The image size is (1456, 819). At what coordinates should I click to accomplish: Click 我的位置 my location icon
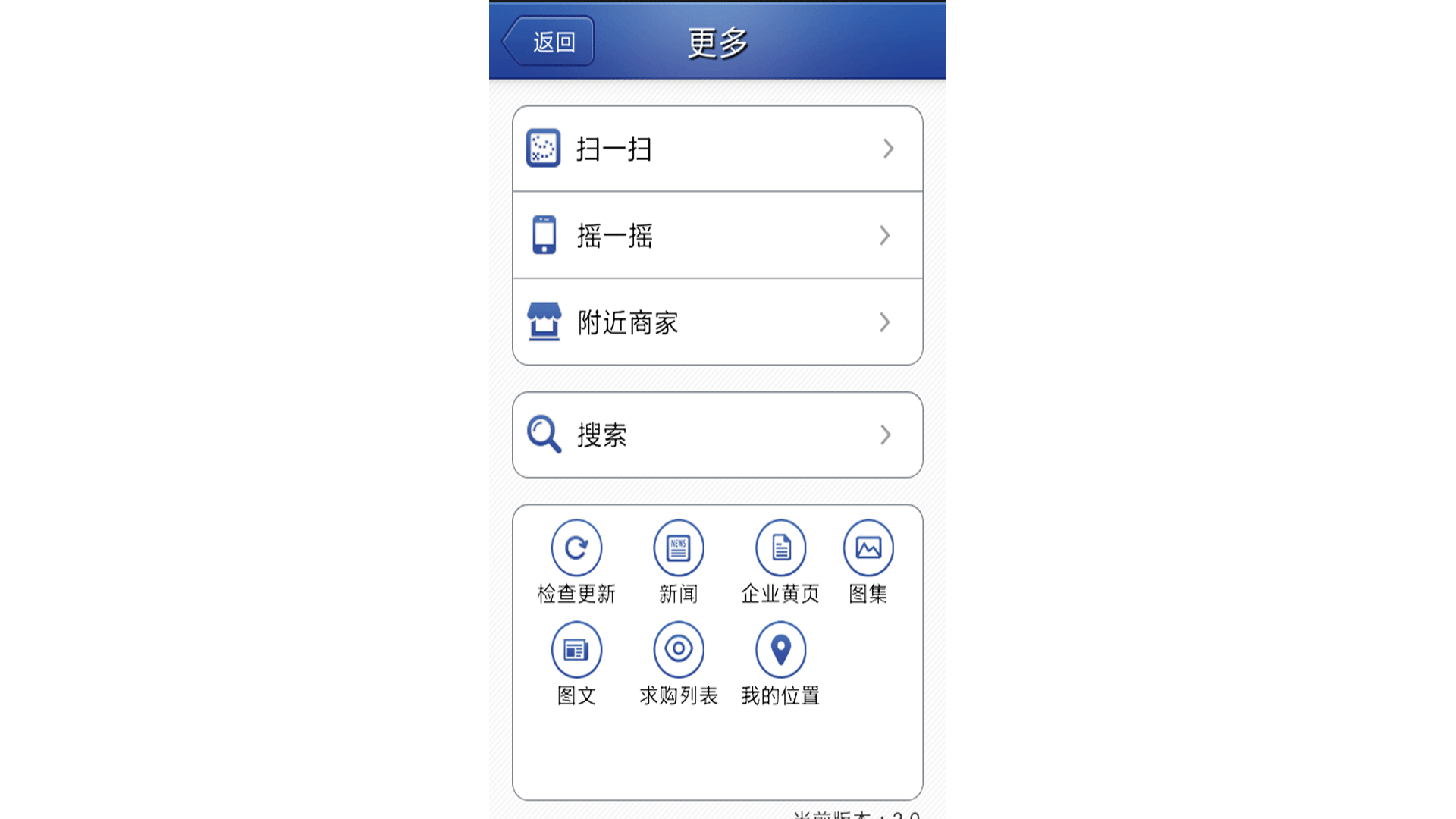coord(779,650)
